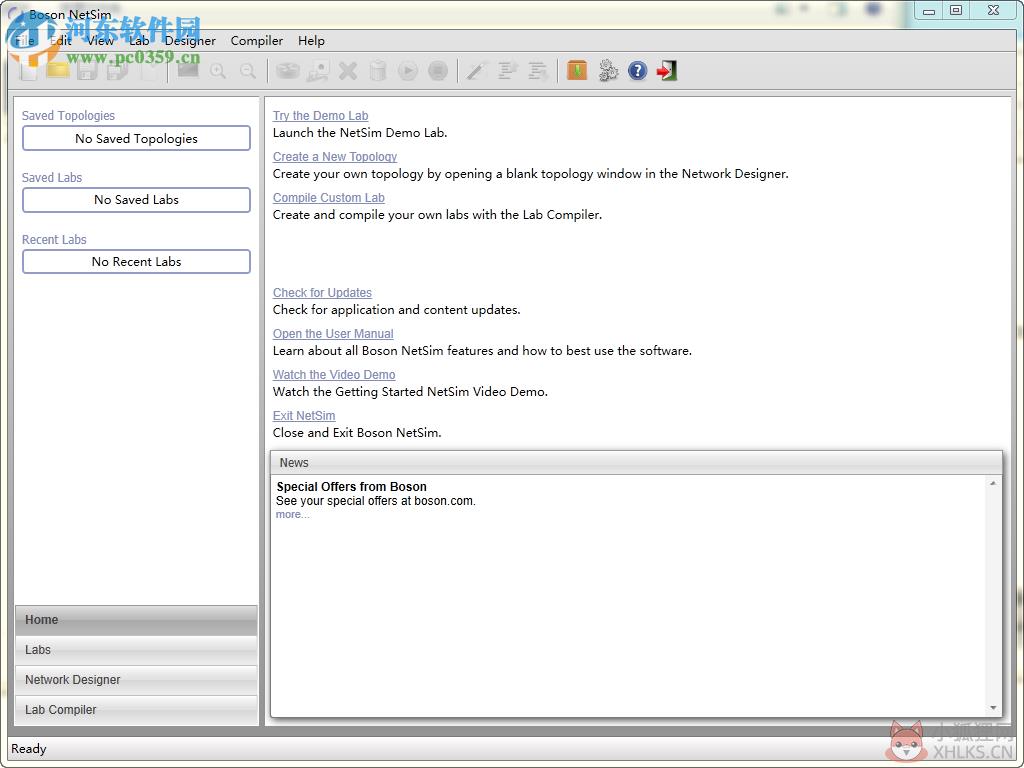Switch to the Network Designer tab
1024x768 pixels.
tap(136, 680)
